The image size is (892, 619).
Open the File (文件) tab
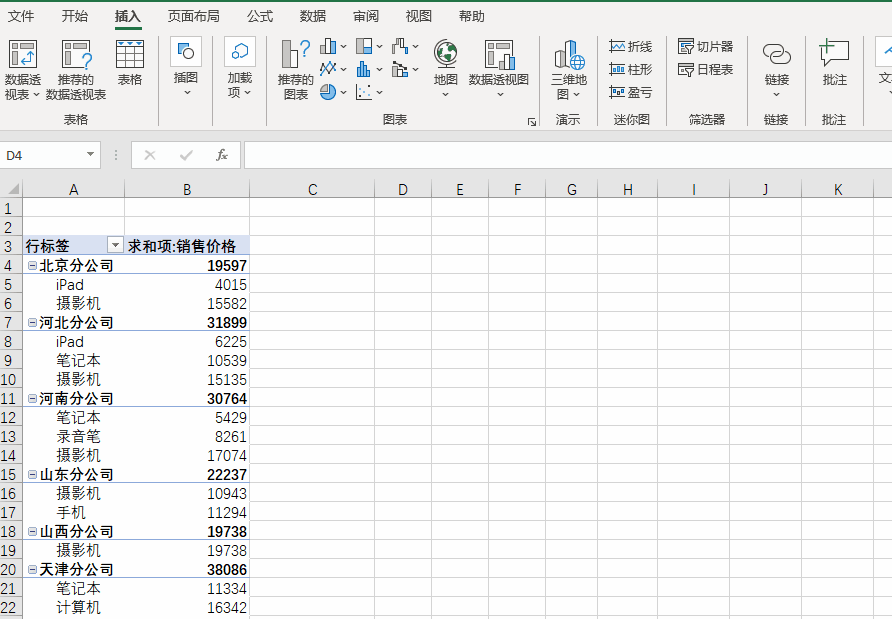tap(21, 16)
